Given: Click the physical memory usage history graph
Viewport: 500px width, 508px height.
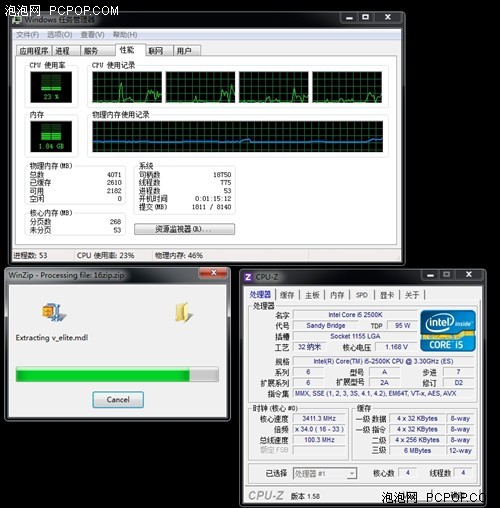Looking at the screenshot, I should coord(238,137).
